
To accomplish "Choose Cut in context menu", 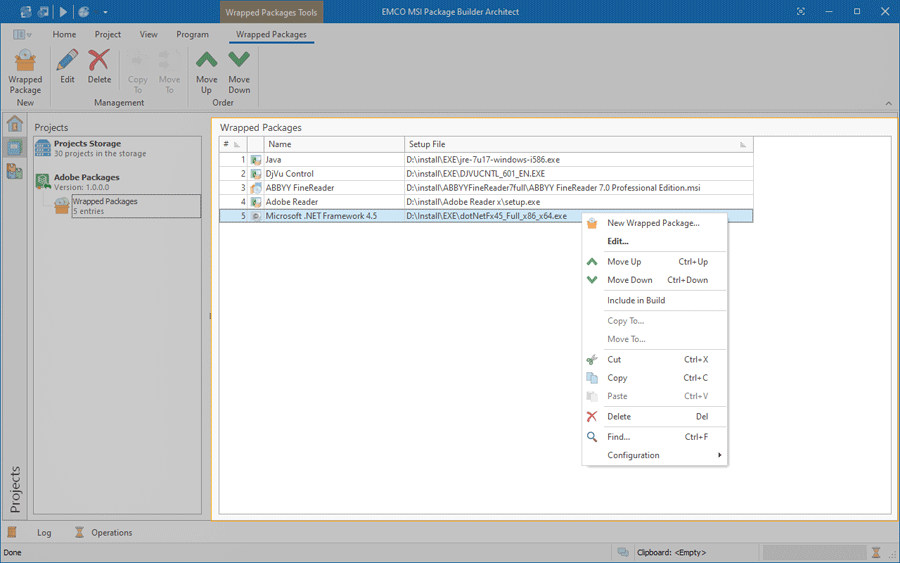I will (654, 360).
